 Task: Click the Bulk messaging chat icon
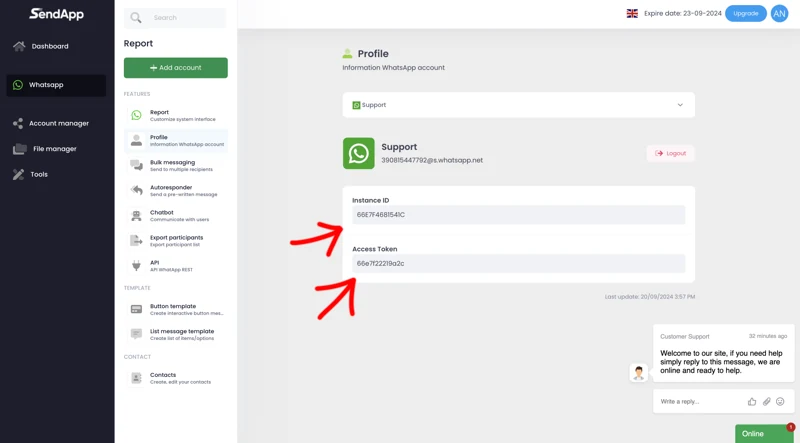[x=136, y=165]
